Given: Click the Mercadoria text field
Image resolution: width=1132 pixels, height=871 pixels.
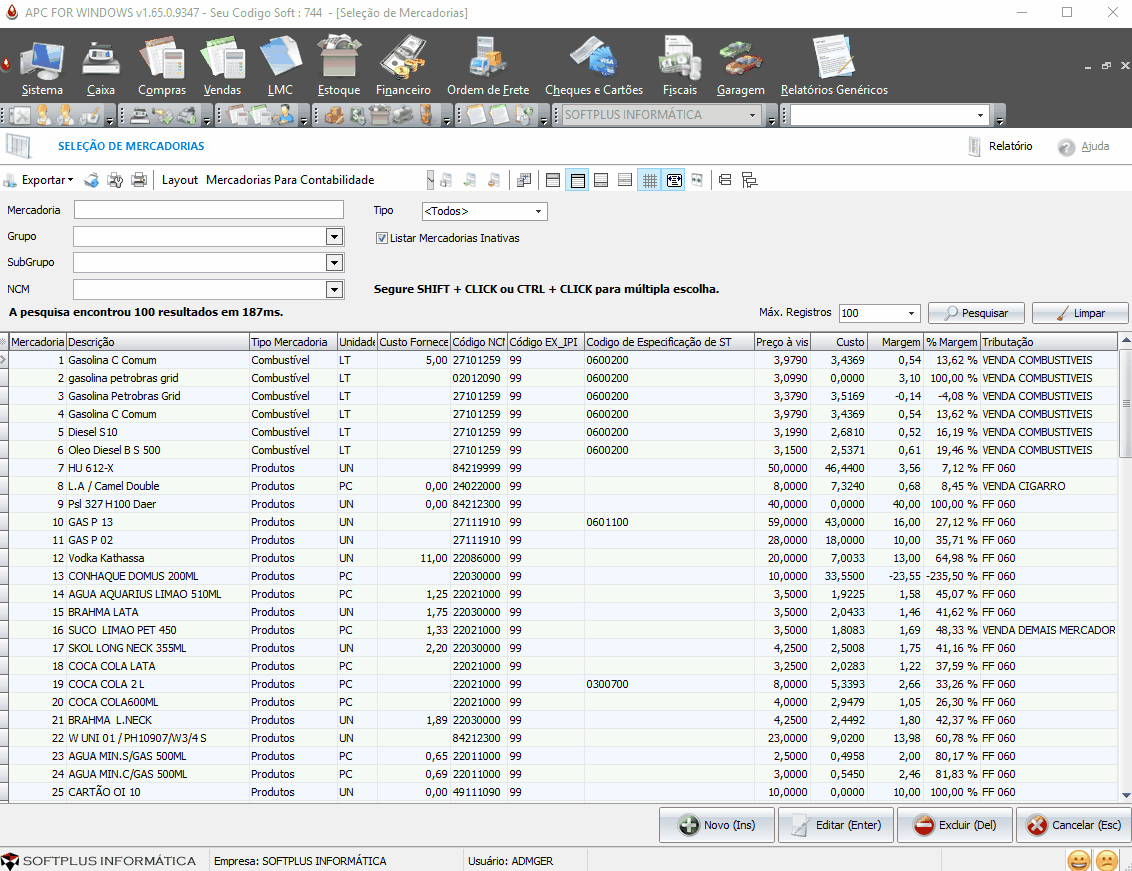Looking at the screenshot, I should tap(209, 210).
